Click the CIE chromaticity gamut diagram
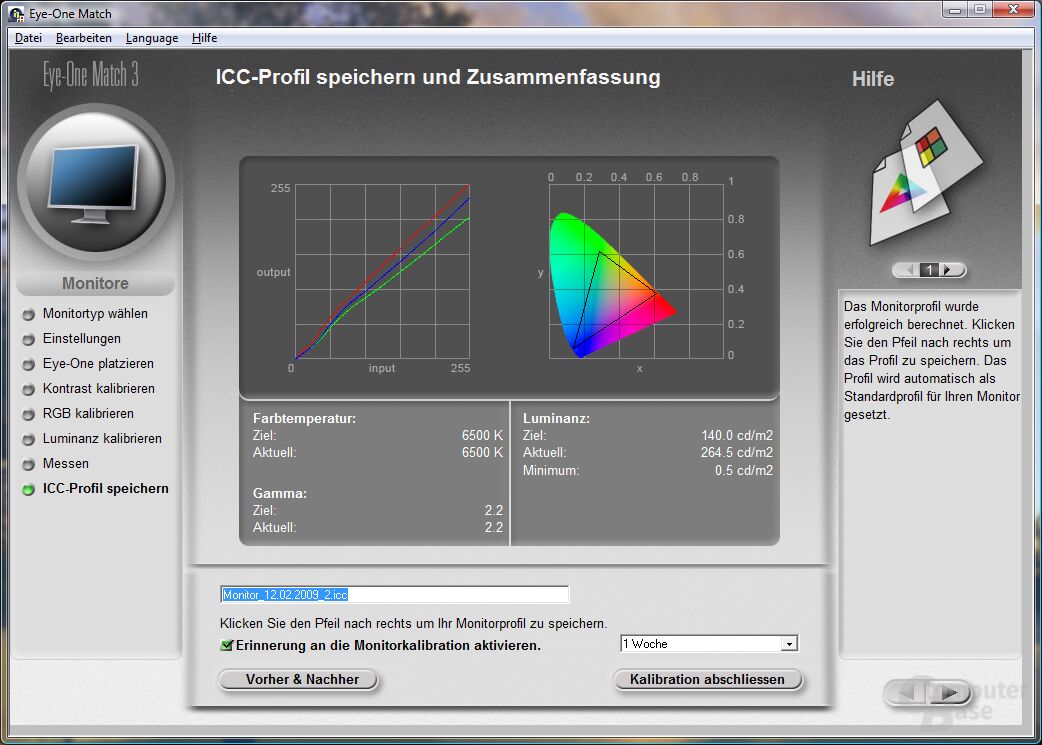The height and width of the screenshot is (745, 1042). [x=636, y=272]
